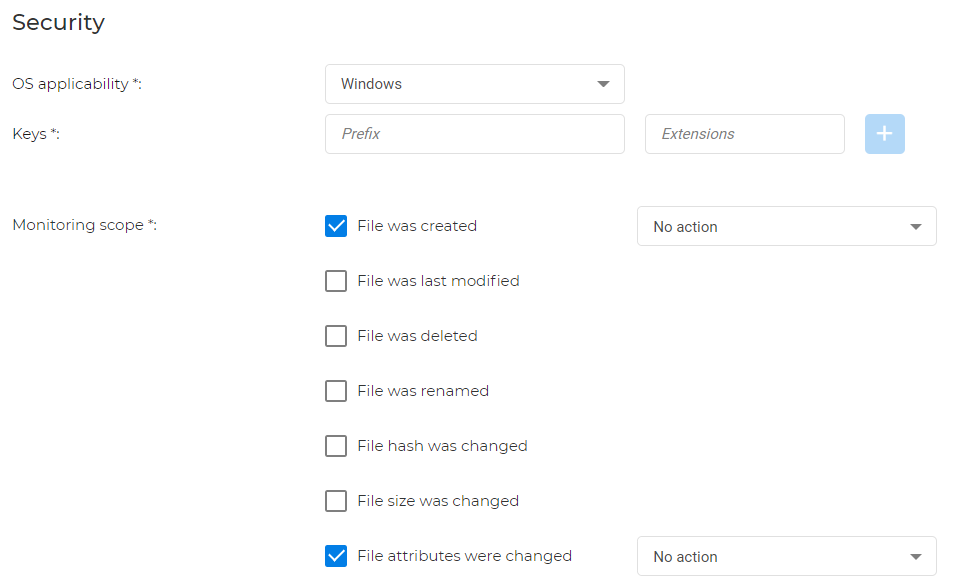Uncheck the File was created checkbox

click(336, 226)
